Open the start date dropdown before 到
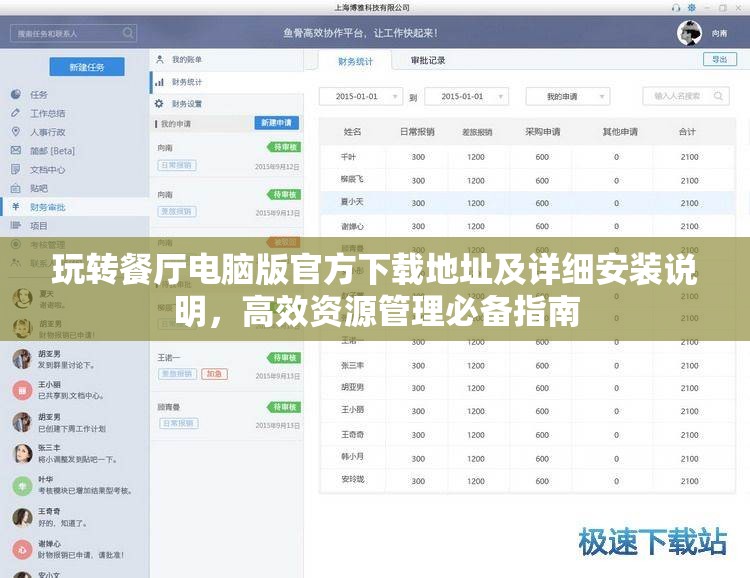The width and height of the screenshot is (750, 578). click(361, 96)
